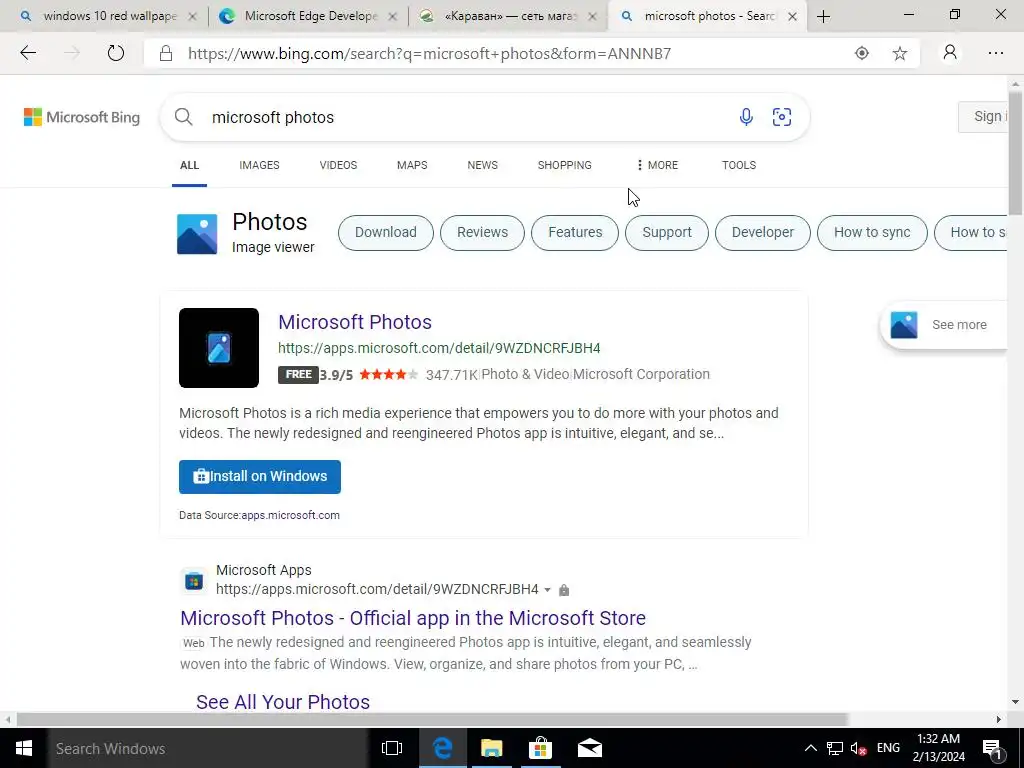Click the horizontal scrollbar thumb

point(432,719)
